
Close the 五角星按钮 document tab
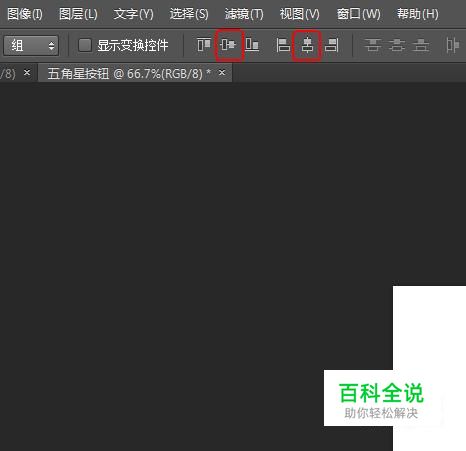pos(222,72)
